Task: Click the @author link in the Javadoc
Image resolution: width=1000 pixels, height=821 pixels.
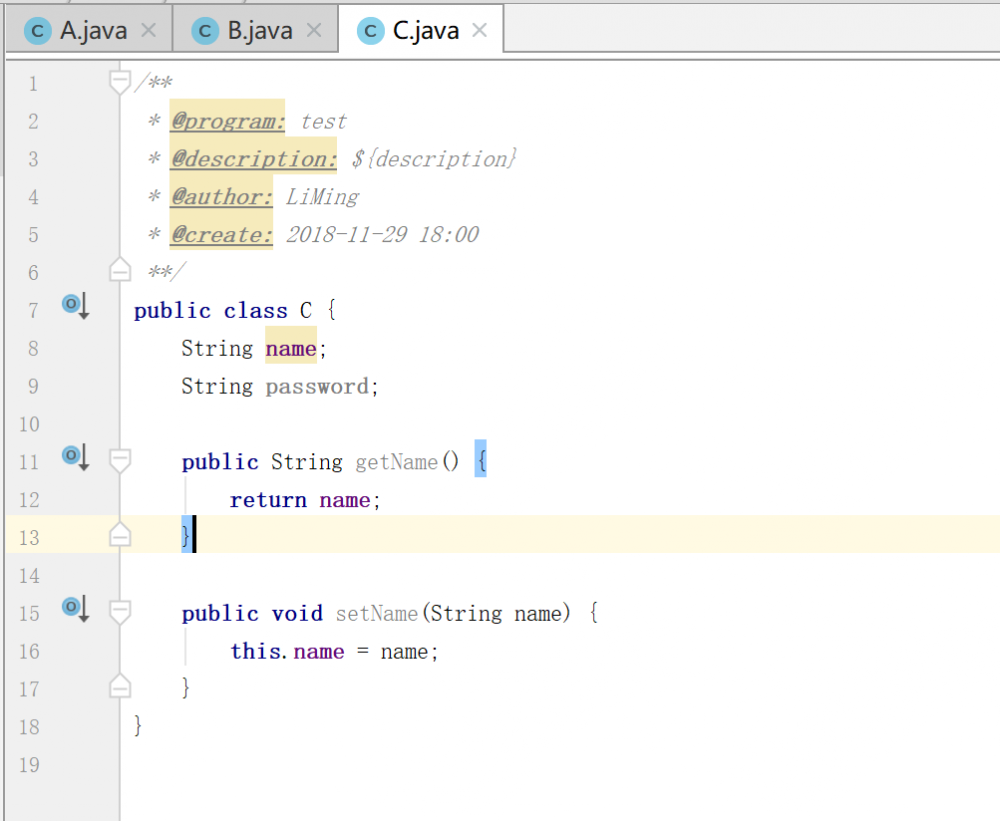Action: coord(220,196)
